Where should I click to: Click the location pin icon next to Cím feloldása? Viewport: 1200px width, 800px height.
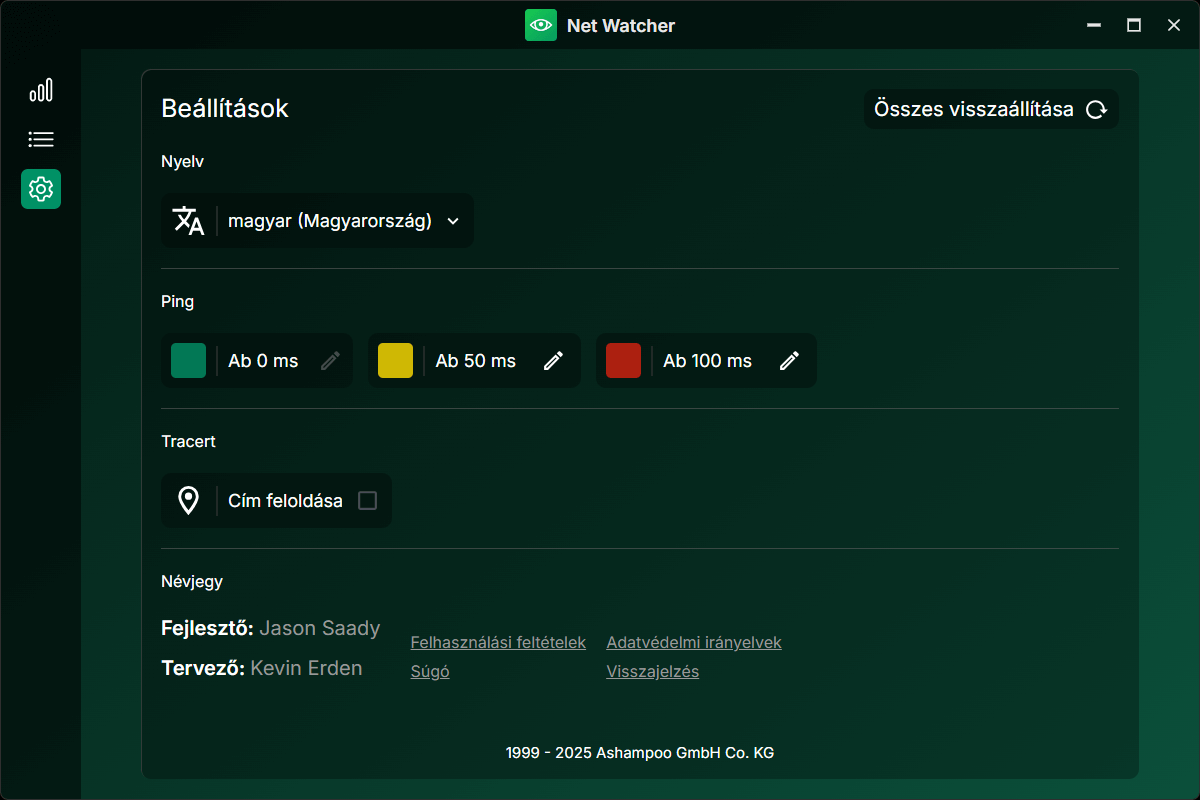[188, 500]
